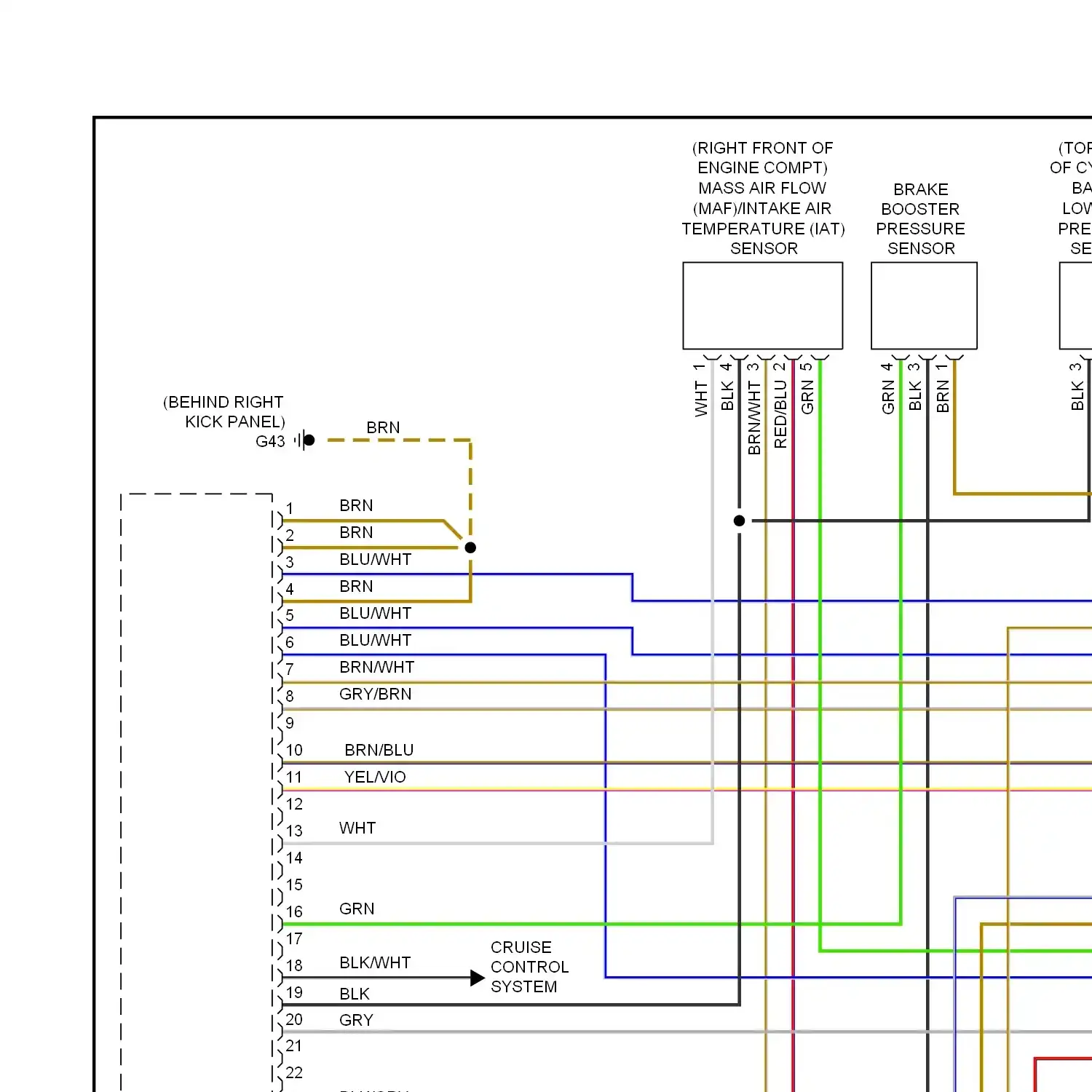Click the GRY/BRN wire label
The width and height of the screenshot is (1092, 1092).
tap(376, 694)
